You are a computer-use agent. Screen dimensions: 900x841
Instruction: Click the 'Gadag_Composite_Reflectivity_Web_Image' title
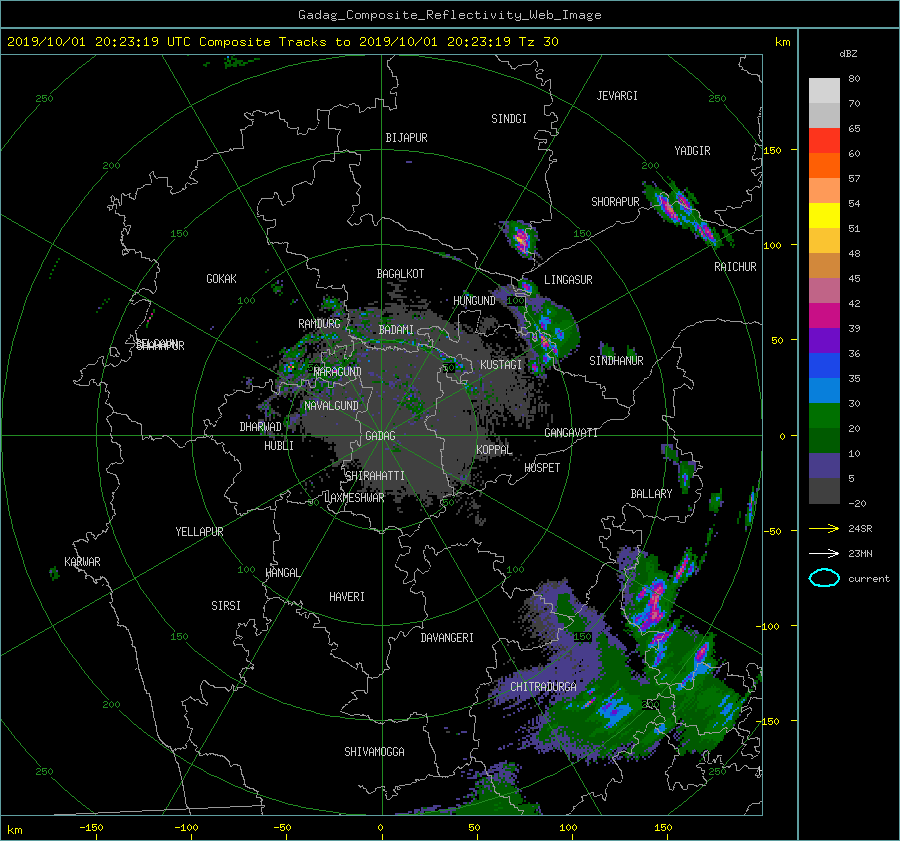[x=449, y=15]
